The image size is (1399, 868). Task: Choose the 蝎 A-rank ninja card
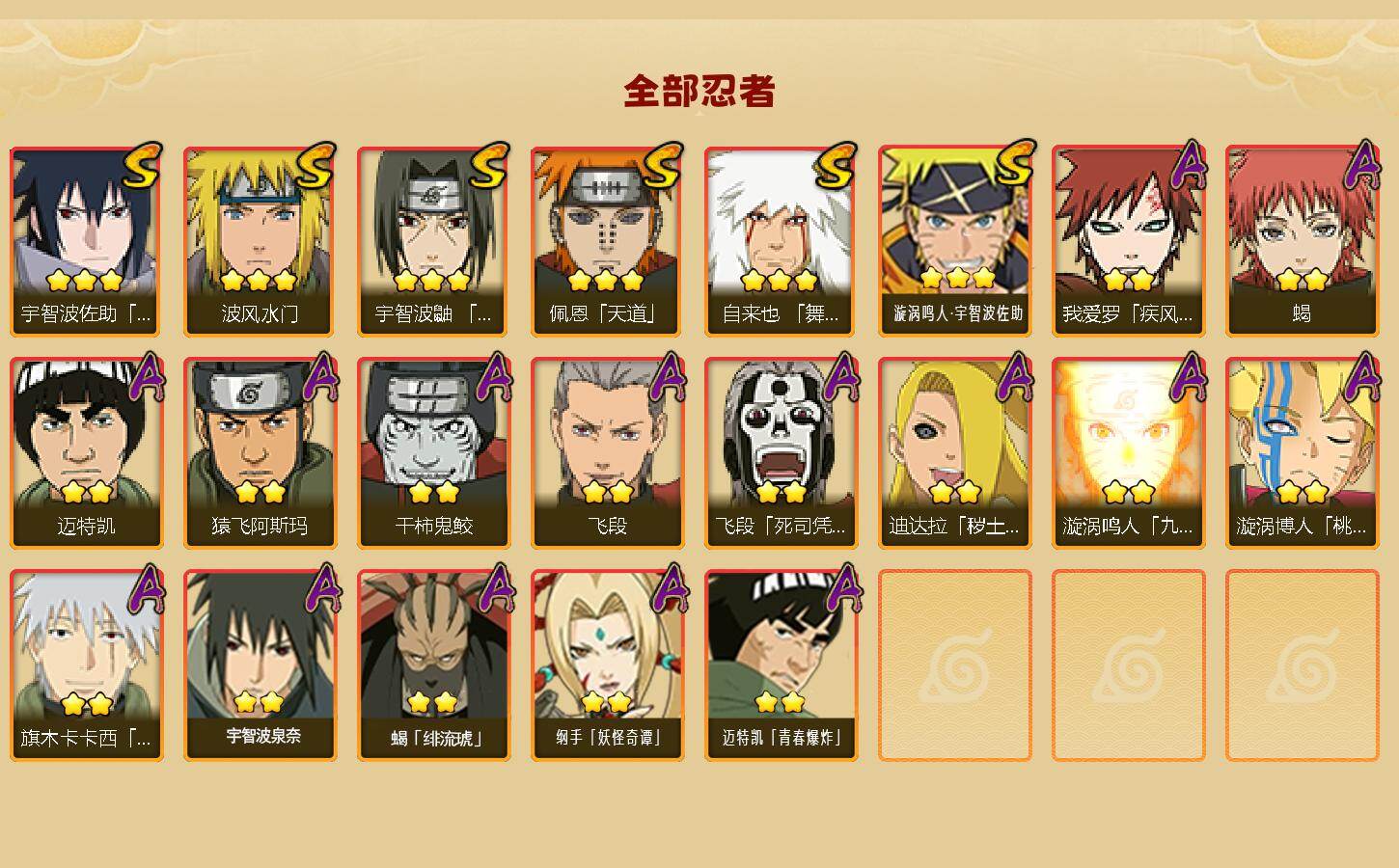1302,241
